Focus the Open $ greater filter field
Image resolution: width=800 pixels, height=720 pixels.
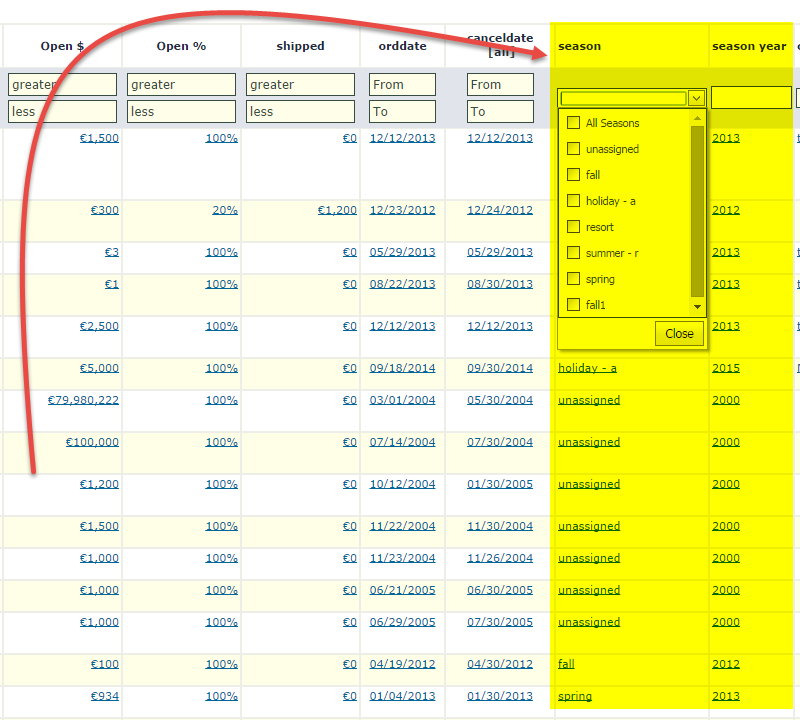tap(62, 84)
